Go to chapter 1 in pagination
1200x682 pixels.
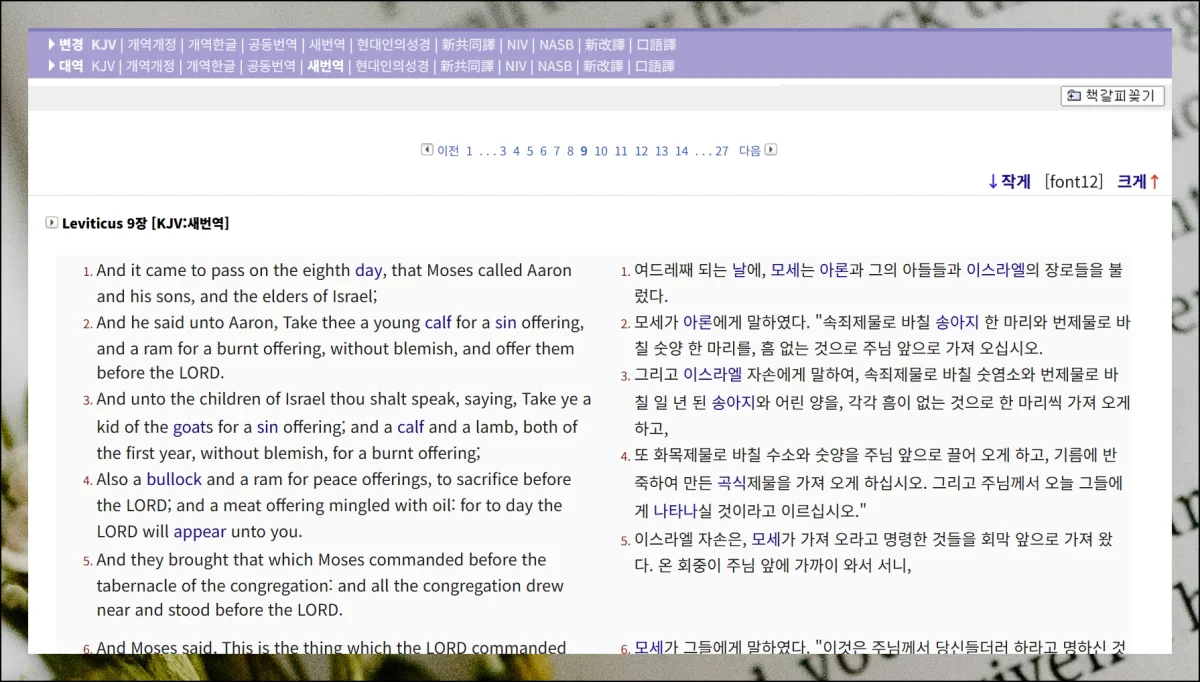click(x=469, y=151)
